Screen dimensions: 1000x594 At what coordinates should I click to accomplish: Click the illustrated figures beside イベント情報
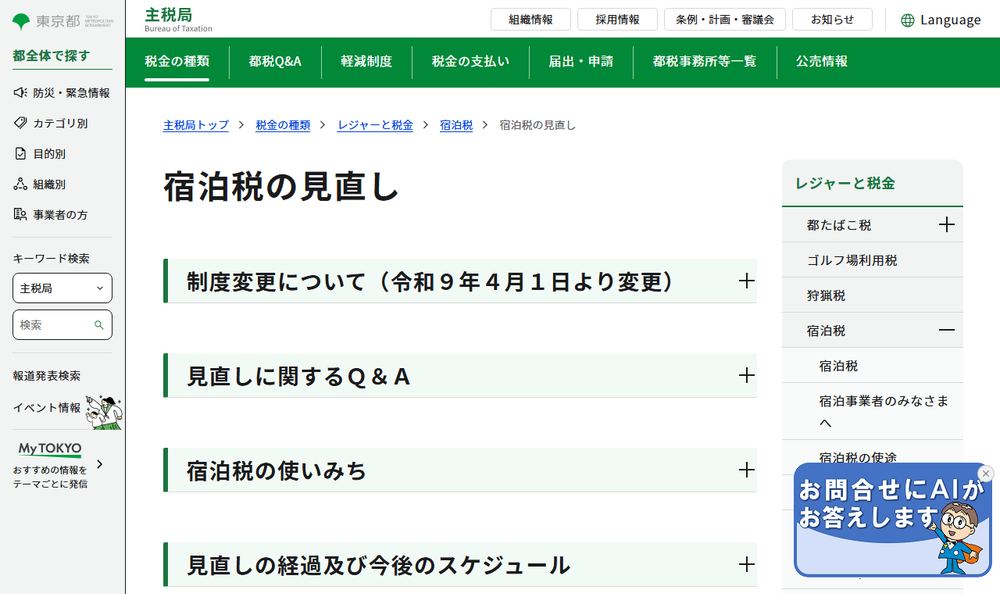pyautogui.click(x=104, y=412)
